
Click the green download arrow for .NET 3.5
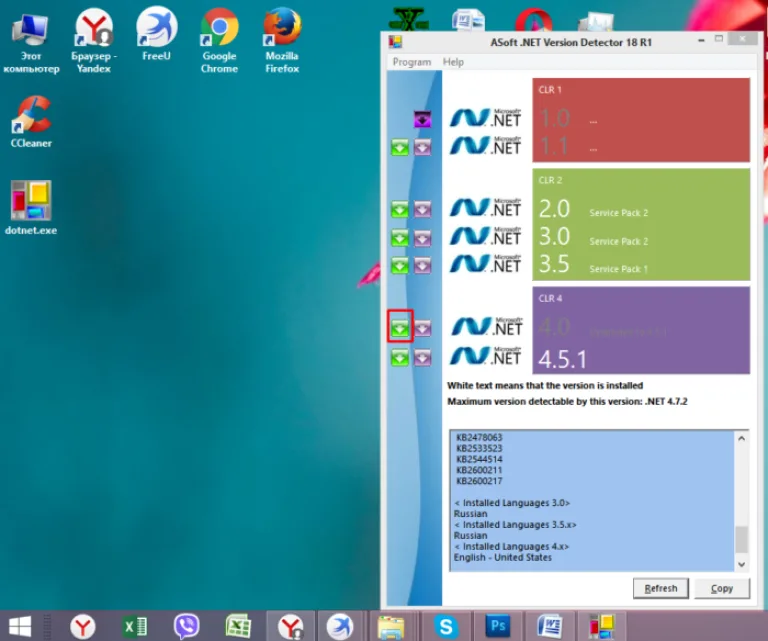pyautogui.click(x=400, y=265)
